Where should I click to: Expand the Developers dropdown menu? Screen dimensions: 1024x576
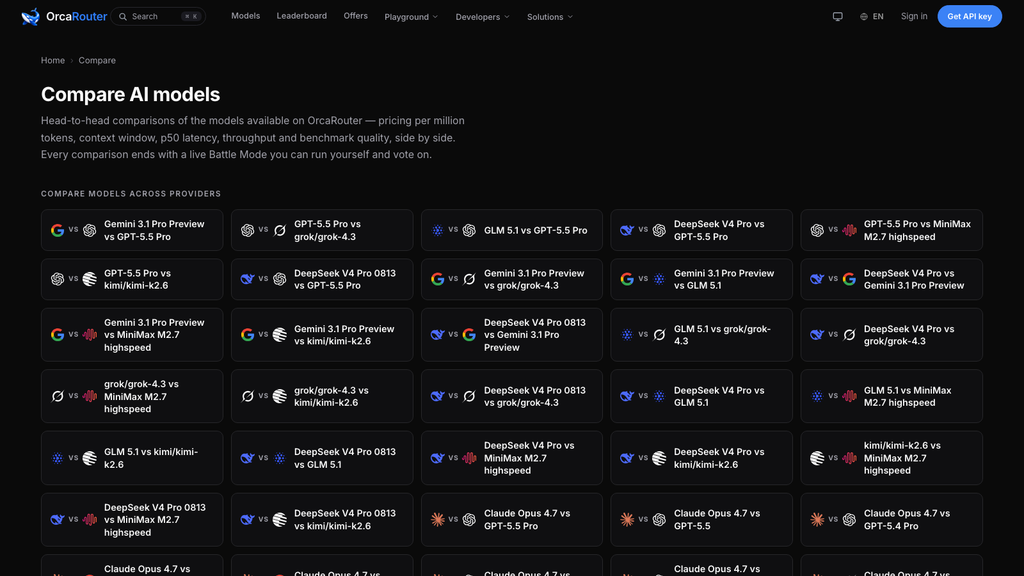[x=482, y=16]
